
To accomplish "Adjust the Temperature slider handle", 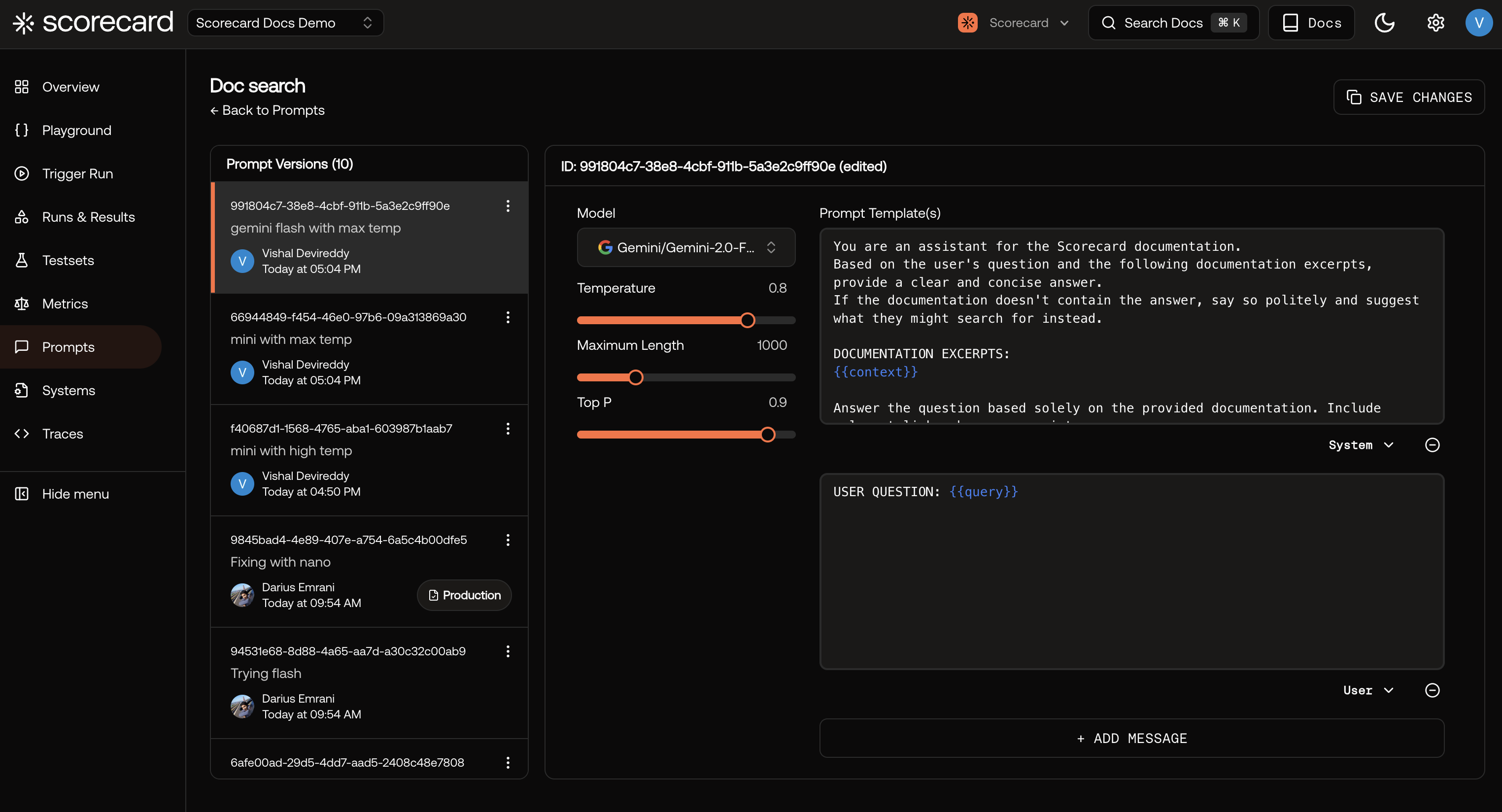I will (748, 320).
